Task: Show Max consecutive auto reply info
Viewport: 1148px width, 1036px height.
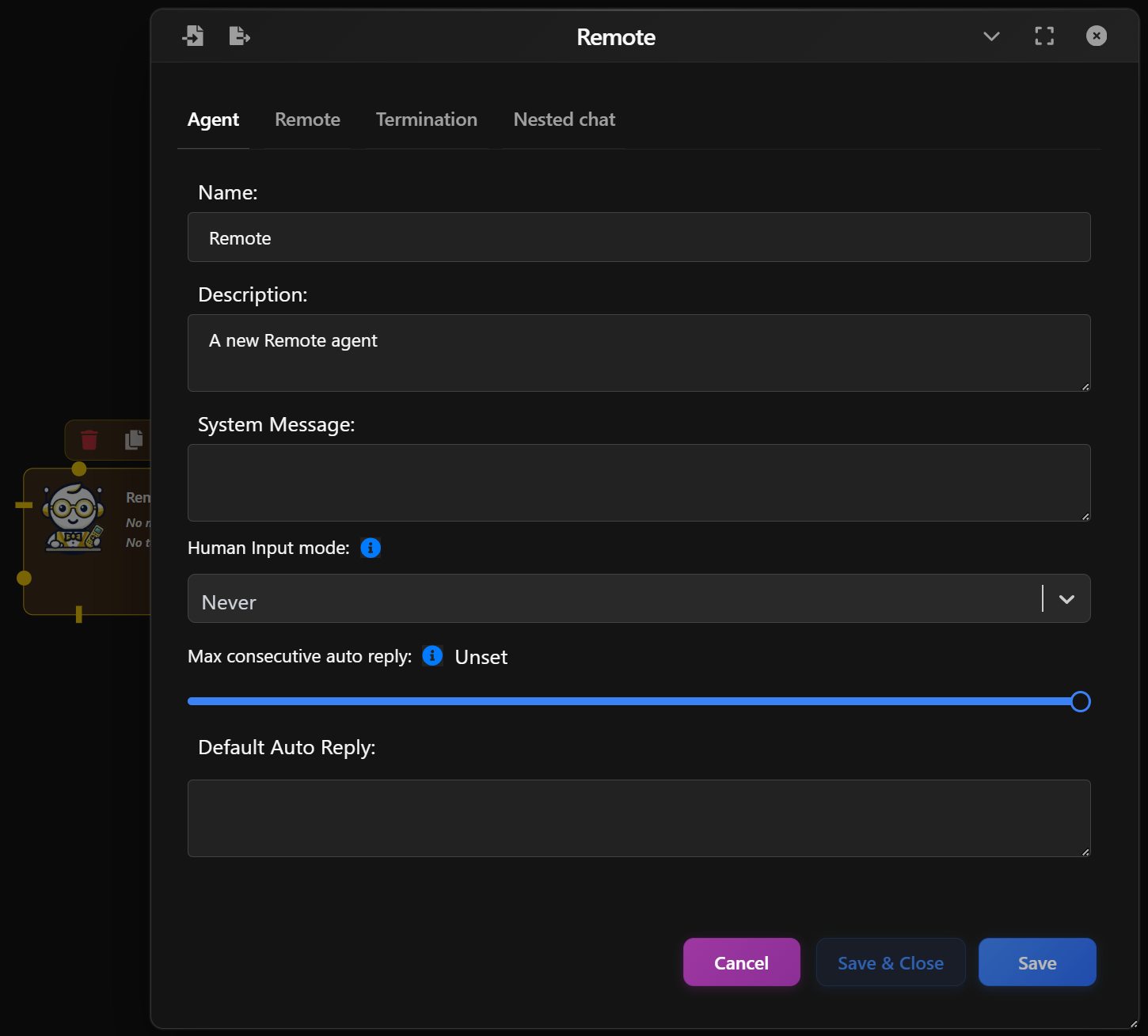Action: [x=432, y=655]
